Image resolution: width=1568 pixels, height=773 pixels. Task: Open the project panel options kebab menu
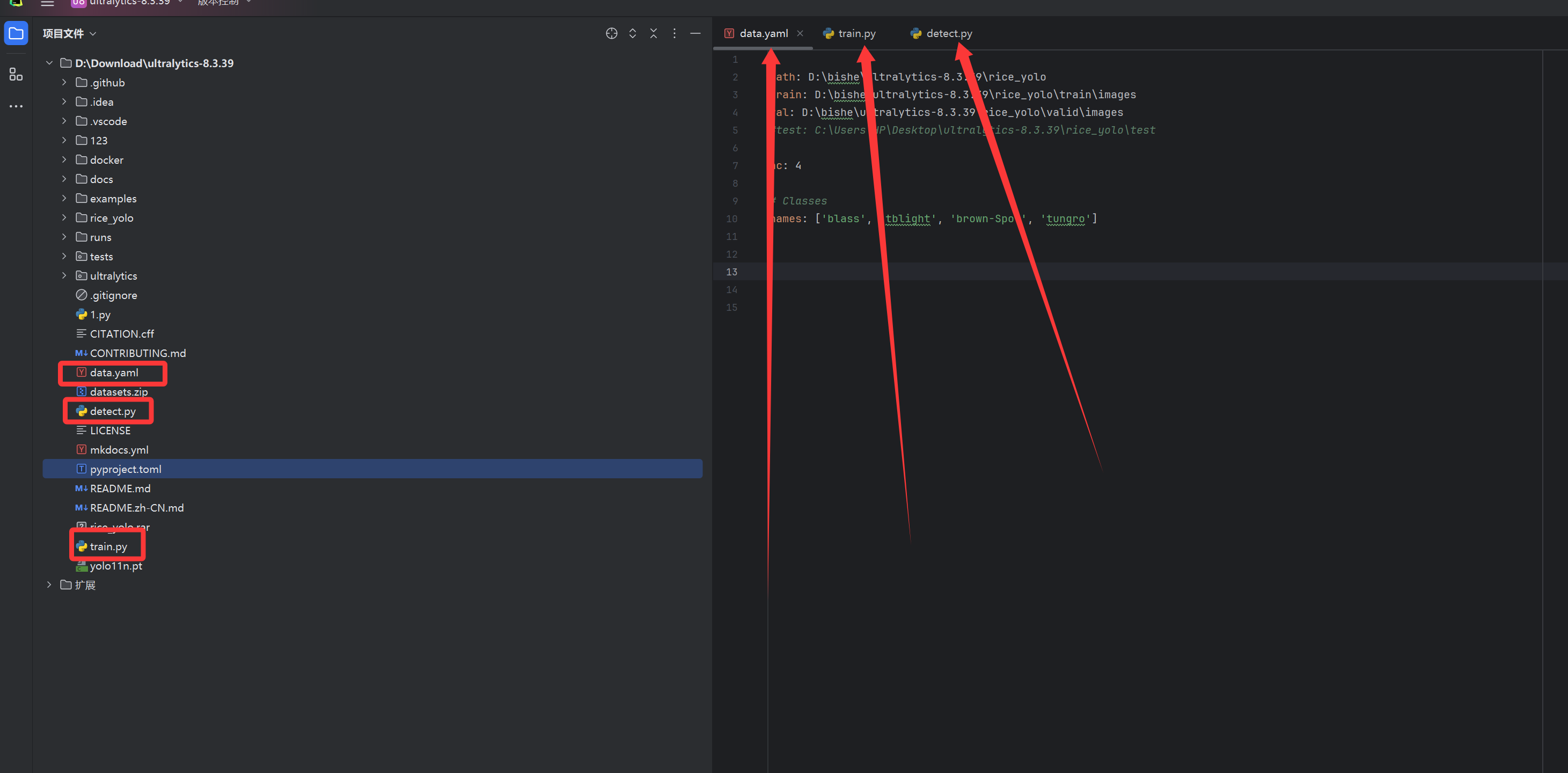tap(674, 33)
